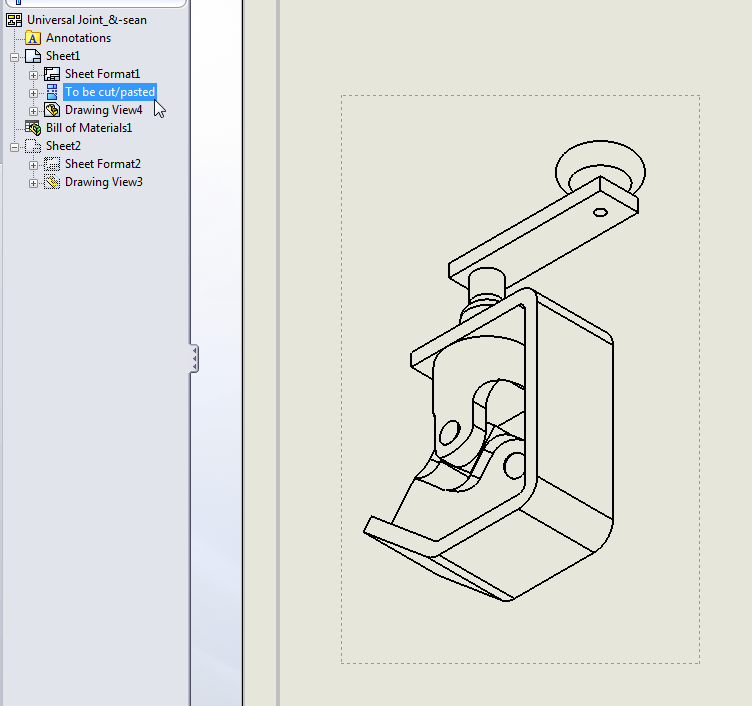Select 'Universal Joint_&-sean' tree label
This screenshot has width=752, height=706.
click(x=87, y=20)
